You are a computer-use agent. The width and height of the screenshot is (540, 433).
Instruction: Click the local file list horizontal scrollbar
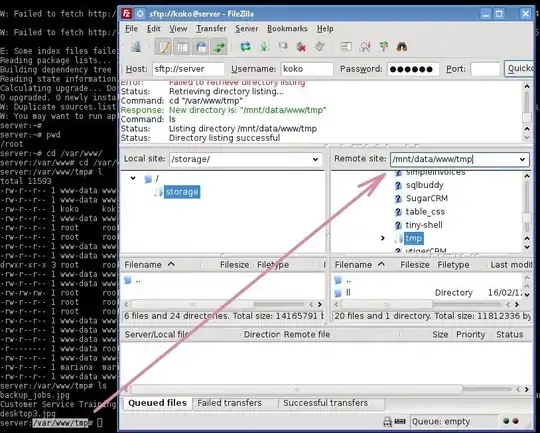(193, 305)
